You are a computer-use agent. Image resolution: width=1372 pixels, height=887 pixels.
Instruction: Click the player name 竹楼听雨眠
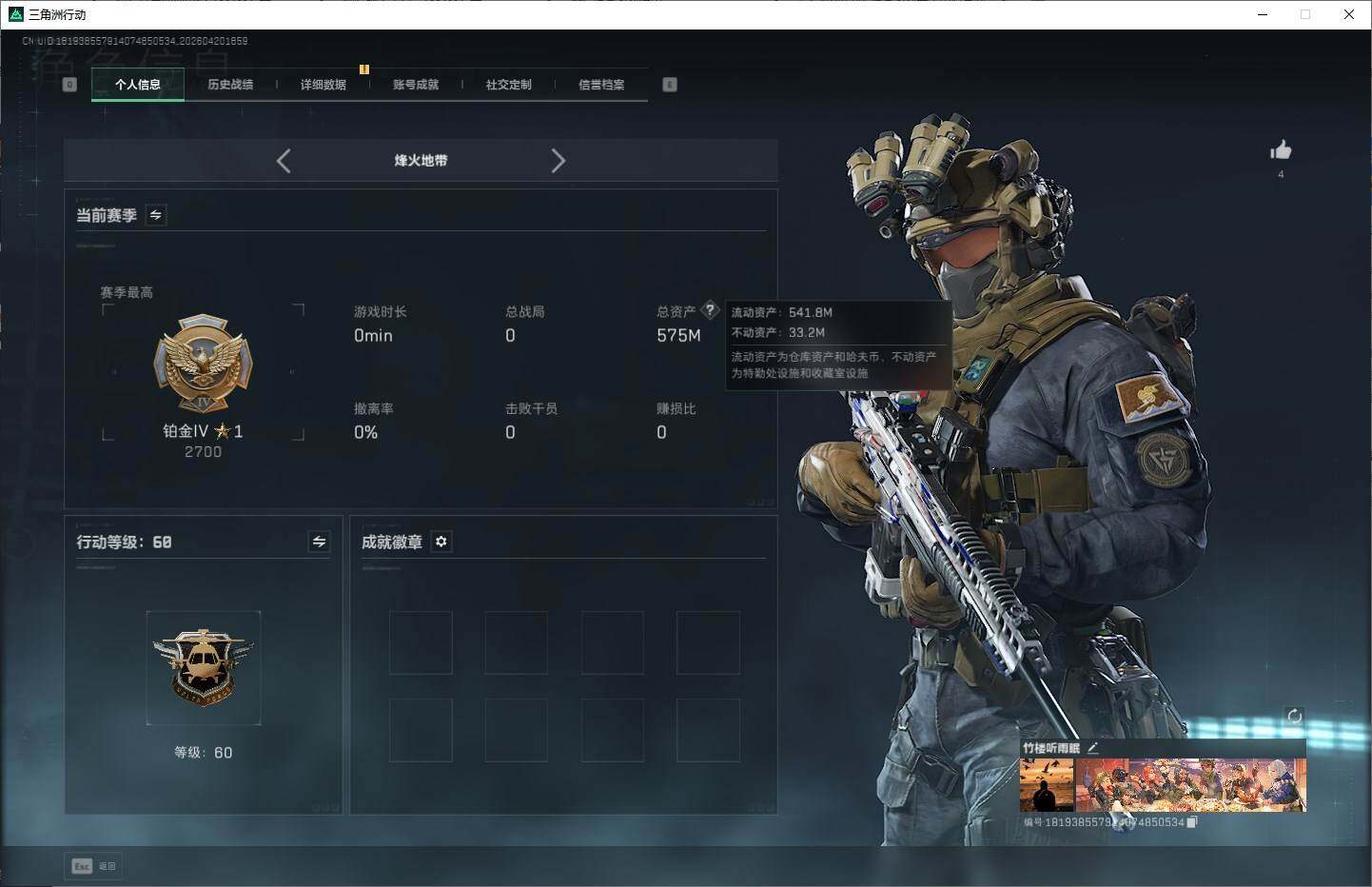coord(1051,748)
